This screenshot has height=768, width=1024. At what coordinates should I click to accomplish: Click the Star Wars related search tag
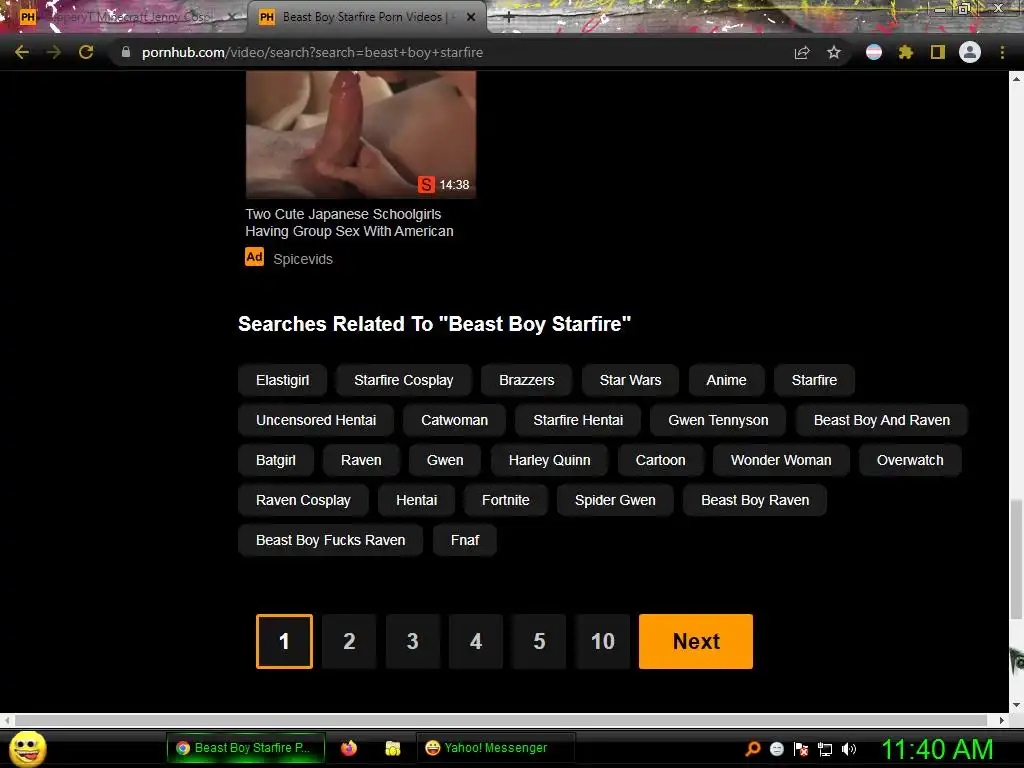[x=630, y=380]
